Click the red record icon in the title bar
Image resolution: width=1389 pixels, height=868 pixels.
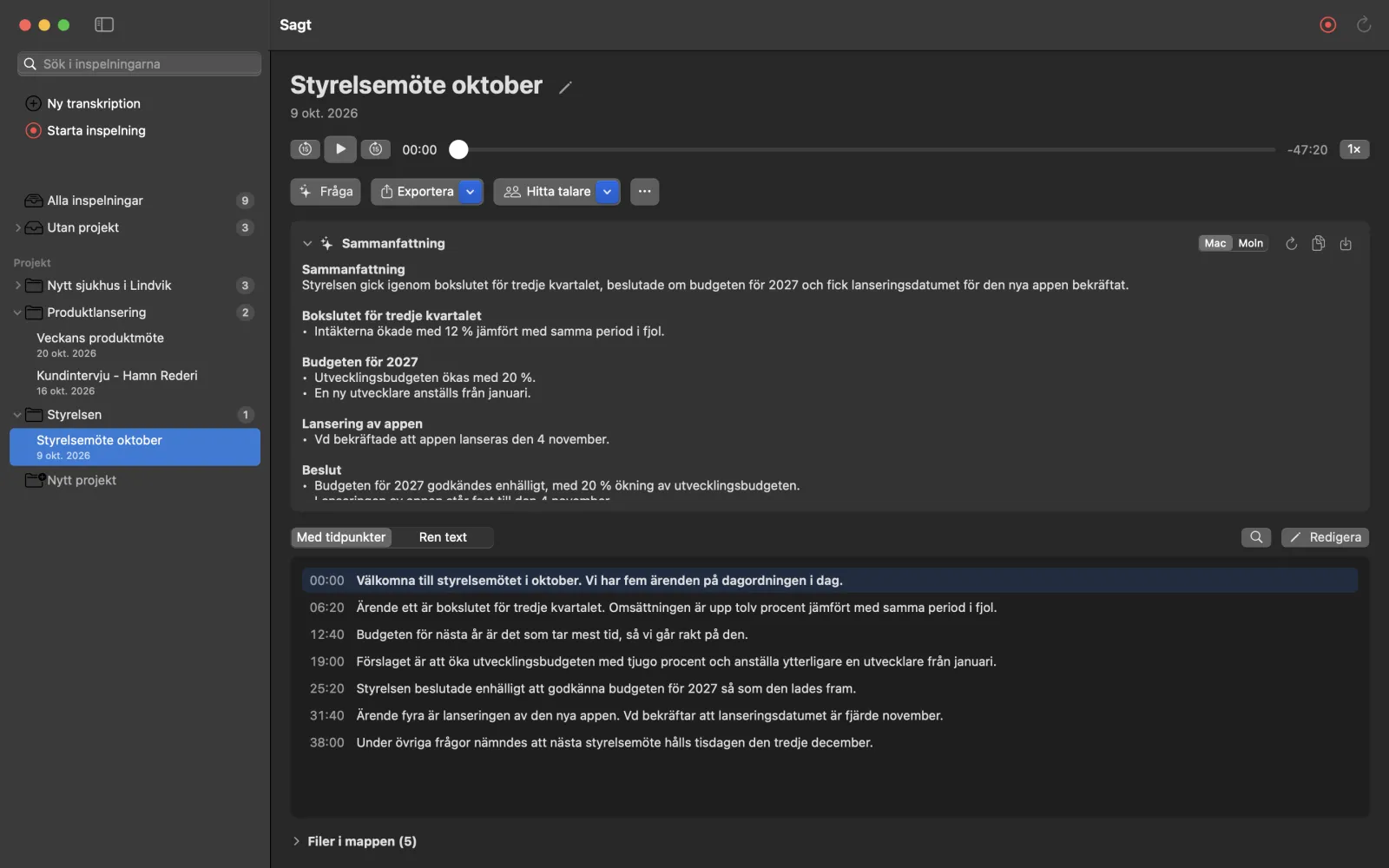(1327, 24)
